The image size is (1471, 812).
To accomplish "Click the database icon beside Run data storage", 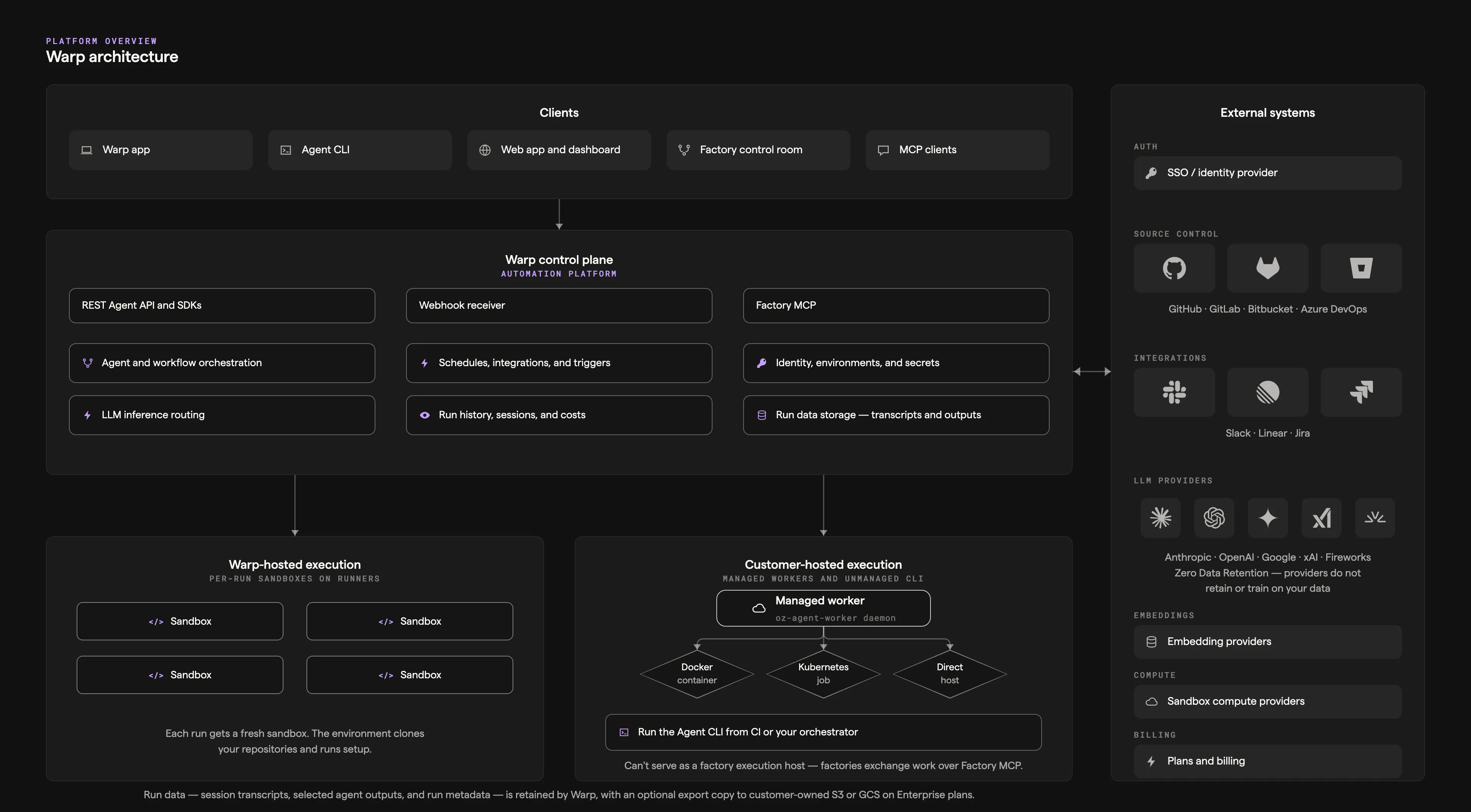I will [x=761, y=415].
